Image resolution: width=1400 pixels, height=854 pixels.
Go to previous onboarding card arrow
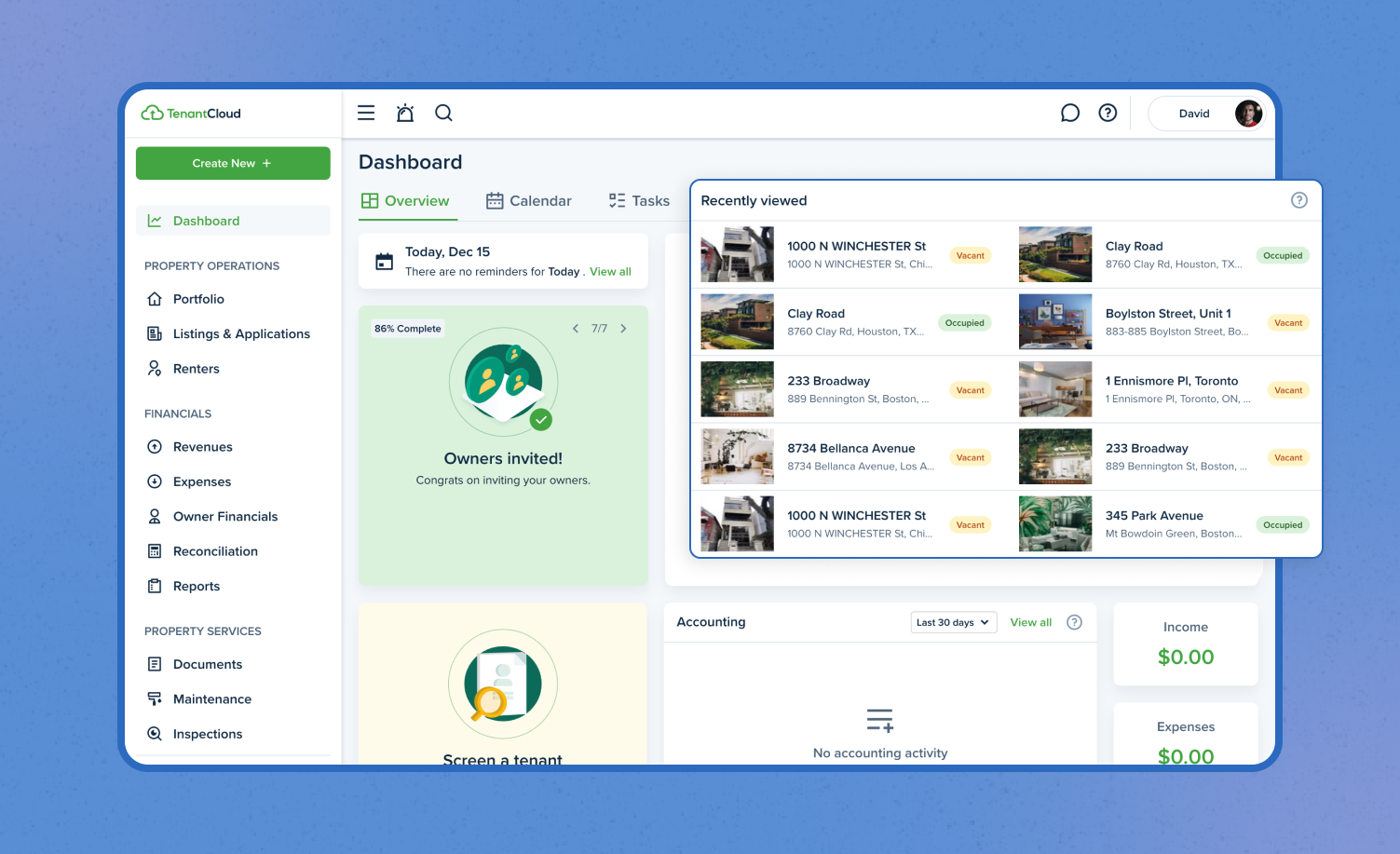[x=576, y=329]
